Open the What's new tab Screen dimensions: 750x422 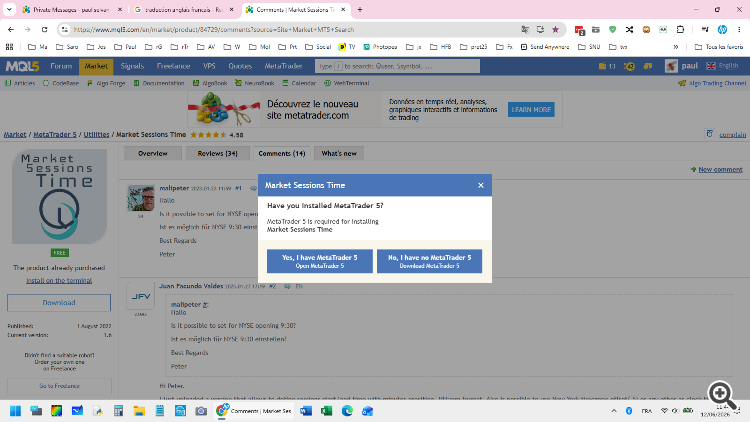click(339, 154)
